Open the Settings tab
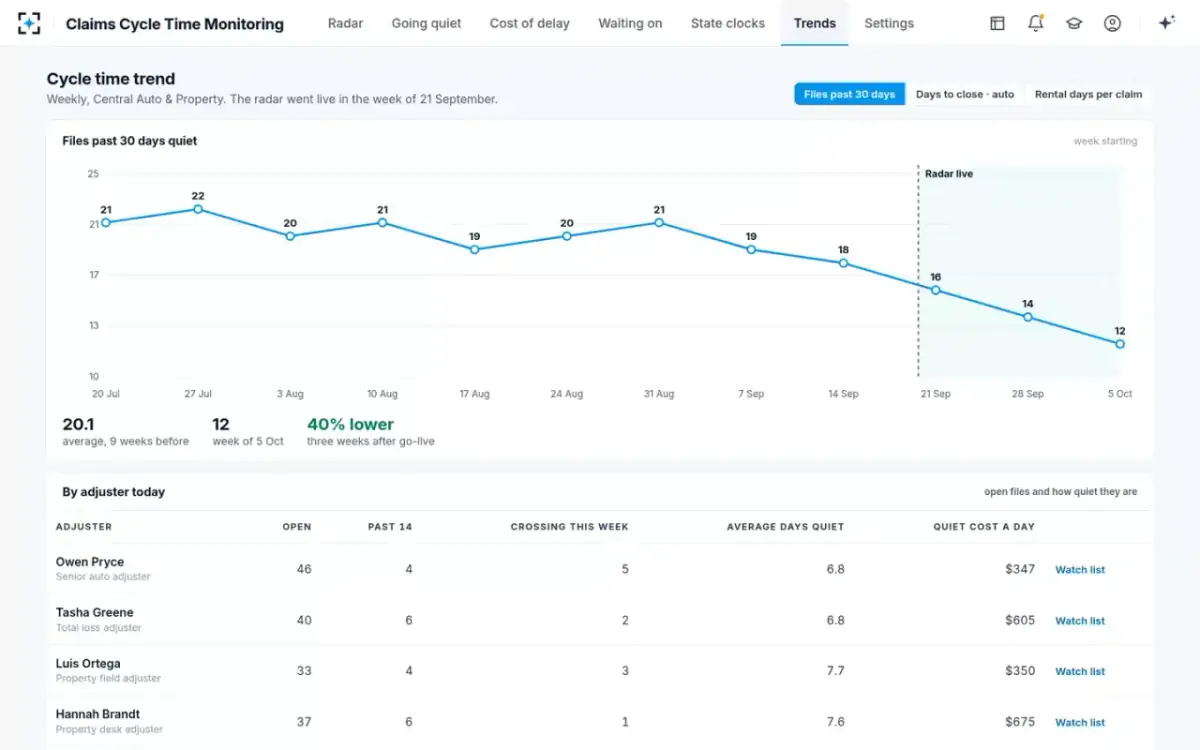1200x750 pixels. pyautogui.click(x=889, y=23)
